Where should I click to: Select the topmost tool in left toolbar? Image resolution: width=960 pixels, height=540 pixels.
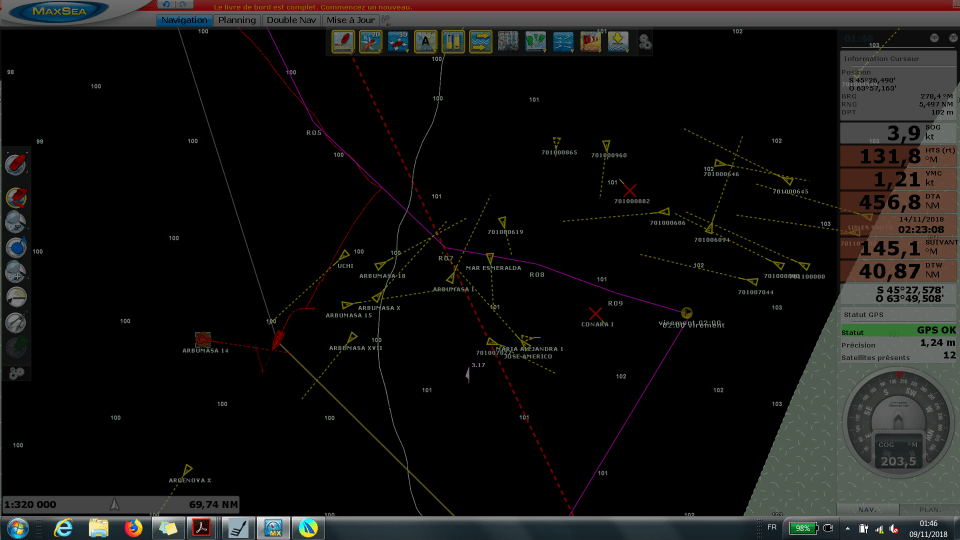(17, 164)
